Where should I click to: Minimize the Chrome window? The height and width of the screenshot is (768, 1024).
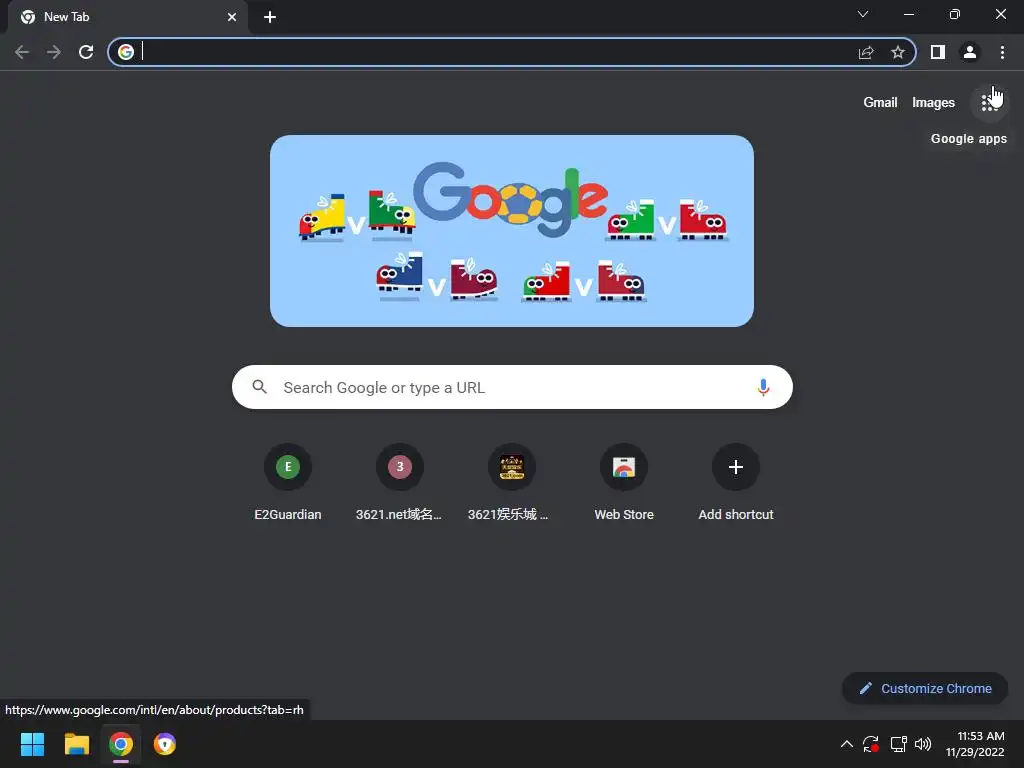pyautogui.click(x=908, y=14)
